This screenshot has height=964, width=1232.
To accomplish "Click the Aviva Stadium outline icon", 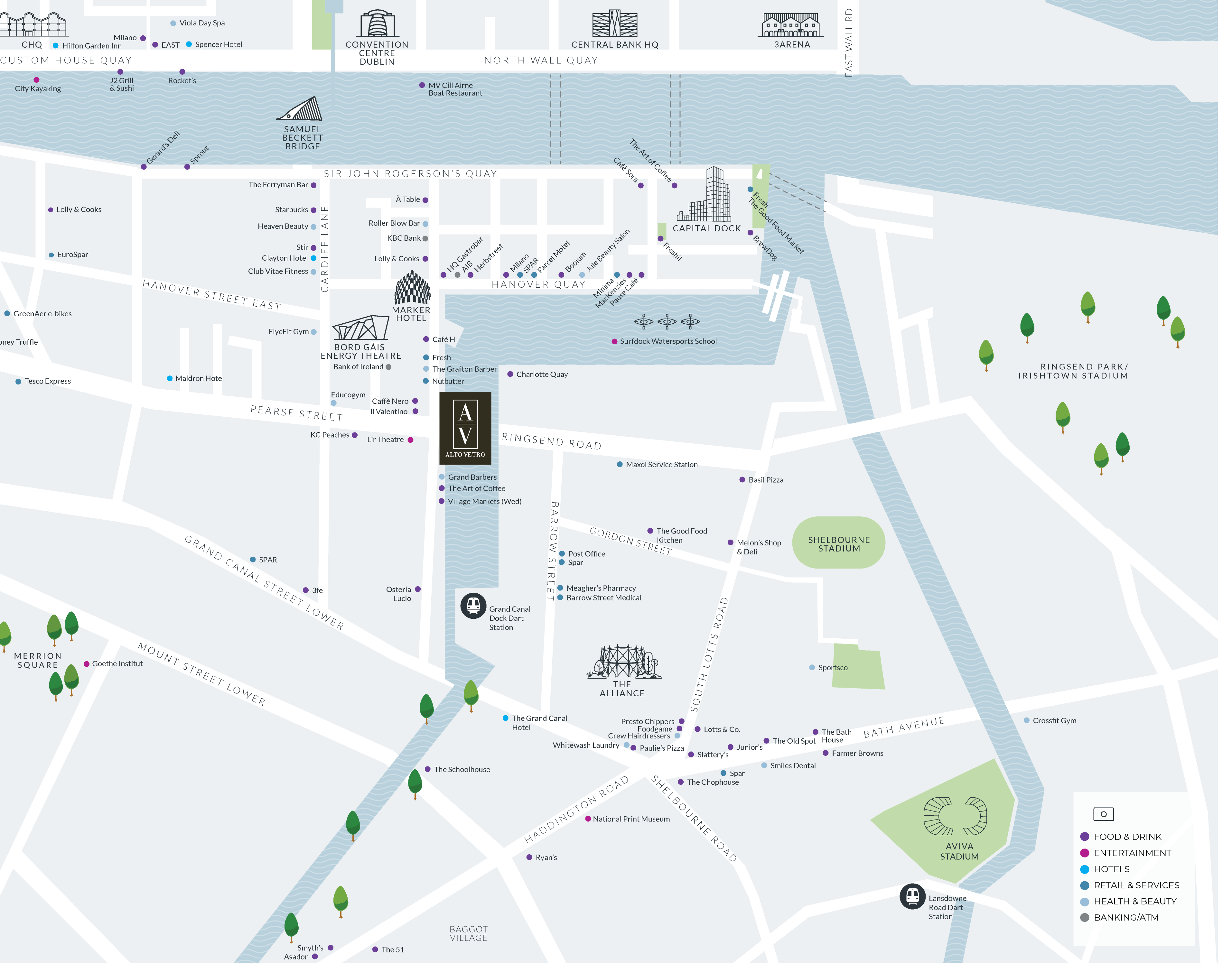I will [966, 825].
